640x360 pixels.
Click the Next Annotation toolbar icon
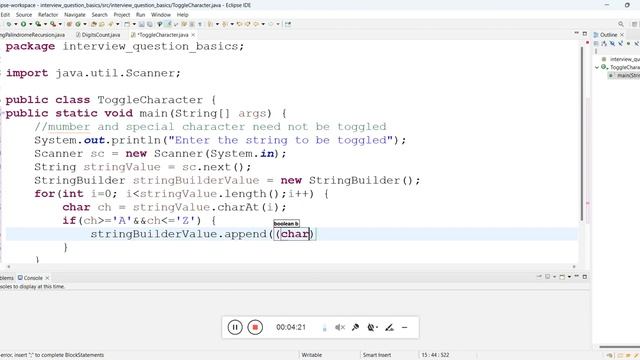[210, 24]
